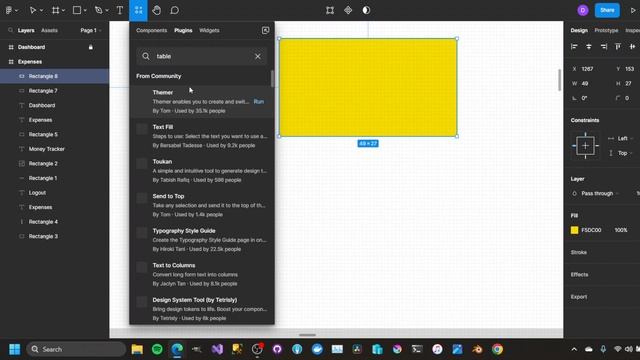The height and width of the screenshot is (360, 640).
Task: Select the Hand tool
Action: (157, 10)
